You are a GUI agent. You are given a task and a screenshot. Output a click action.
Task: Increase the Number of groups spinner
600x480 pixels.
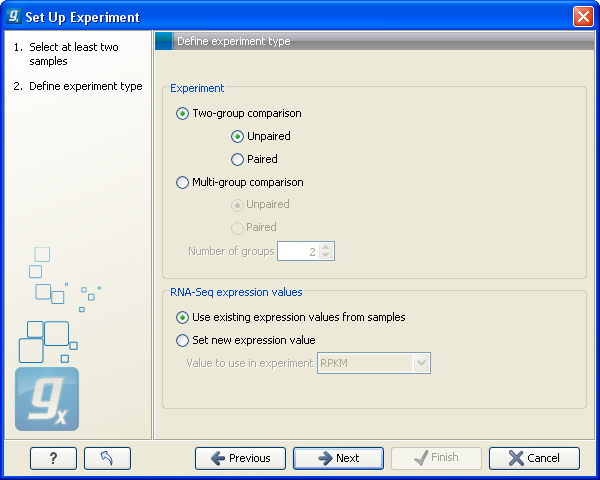(x=326, y=247)
